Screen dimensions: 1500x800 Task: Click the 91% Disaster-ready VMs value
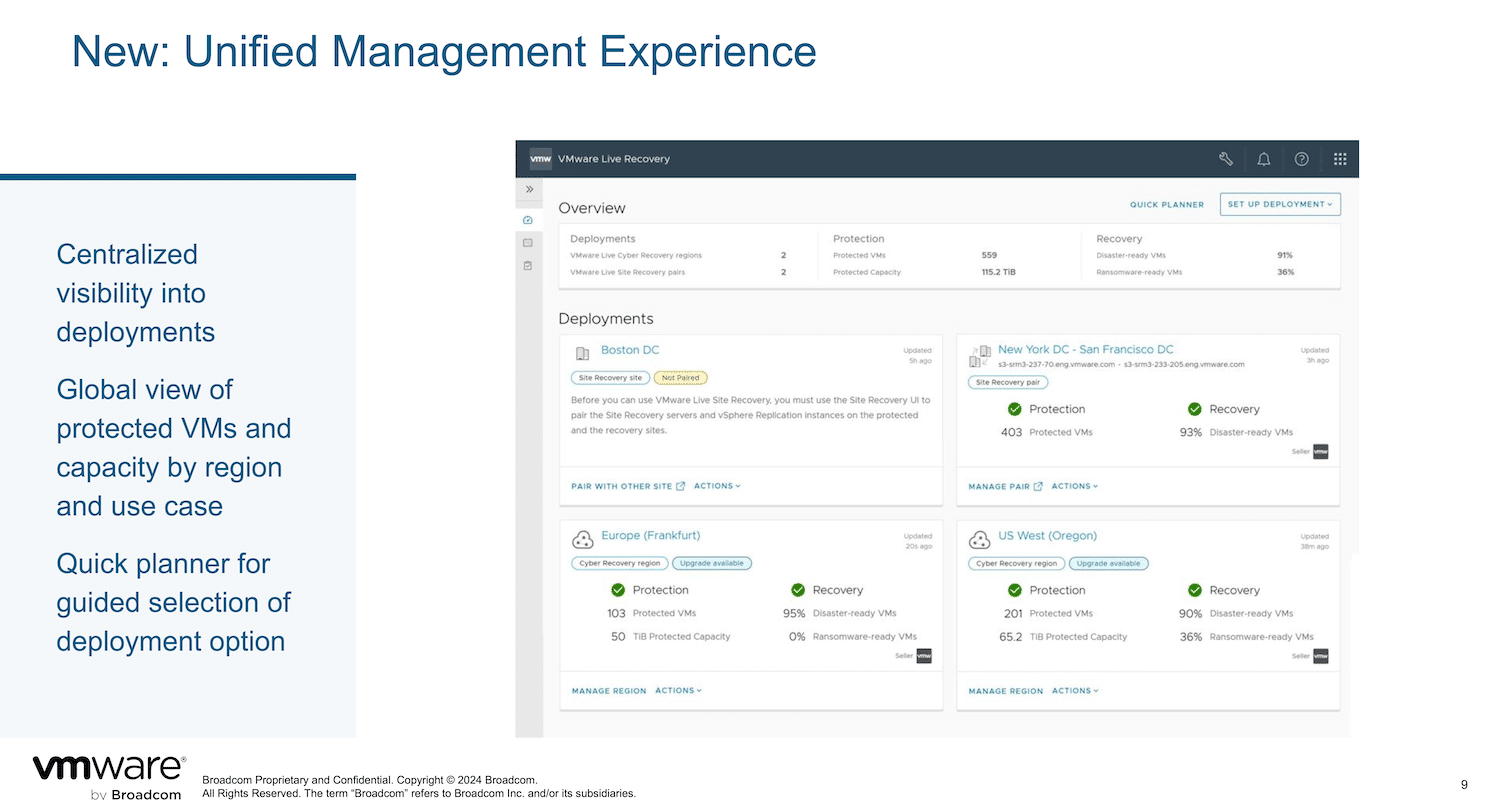coord(1285,256)
